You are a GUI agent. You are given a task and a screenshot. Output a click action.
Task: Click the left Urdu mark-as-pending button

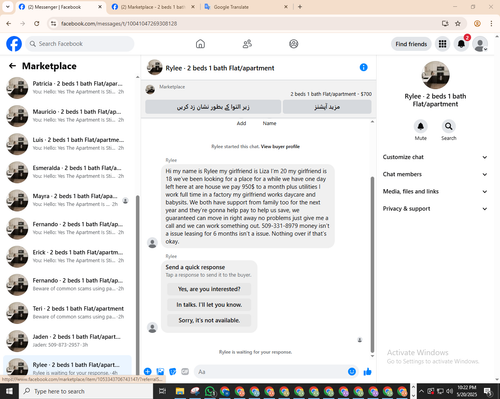click(213, 107)
